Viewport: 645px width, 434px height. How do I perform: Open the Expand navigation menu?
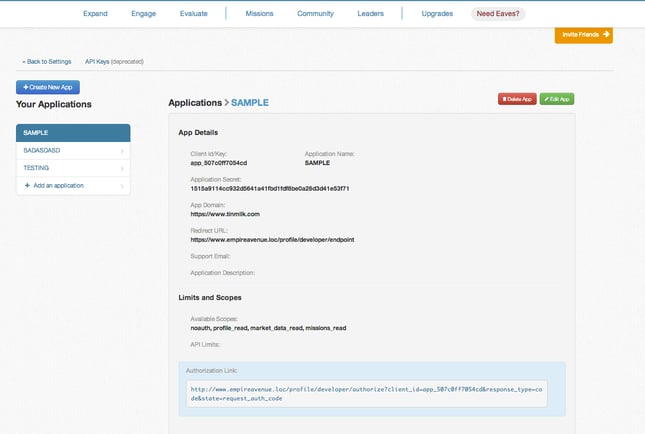pos(95,14)
